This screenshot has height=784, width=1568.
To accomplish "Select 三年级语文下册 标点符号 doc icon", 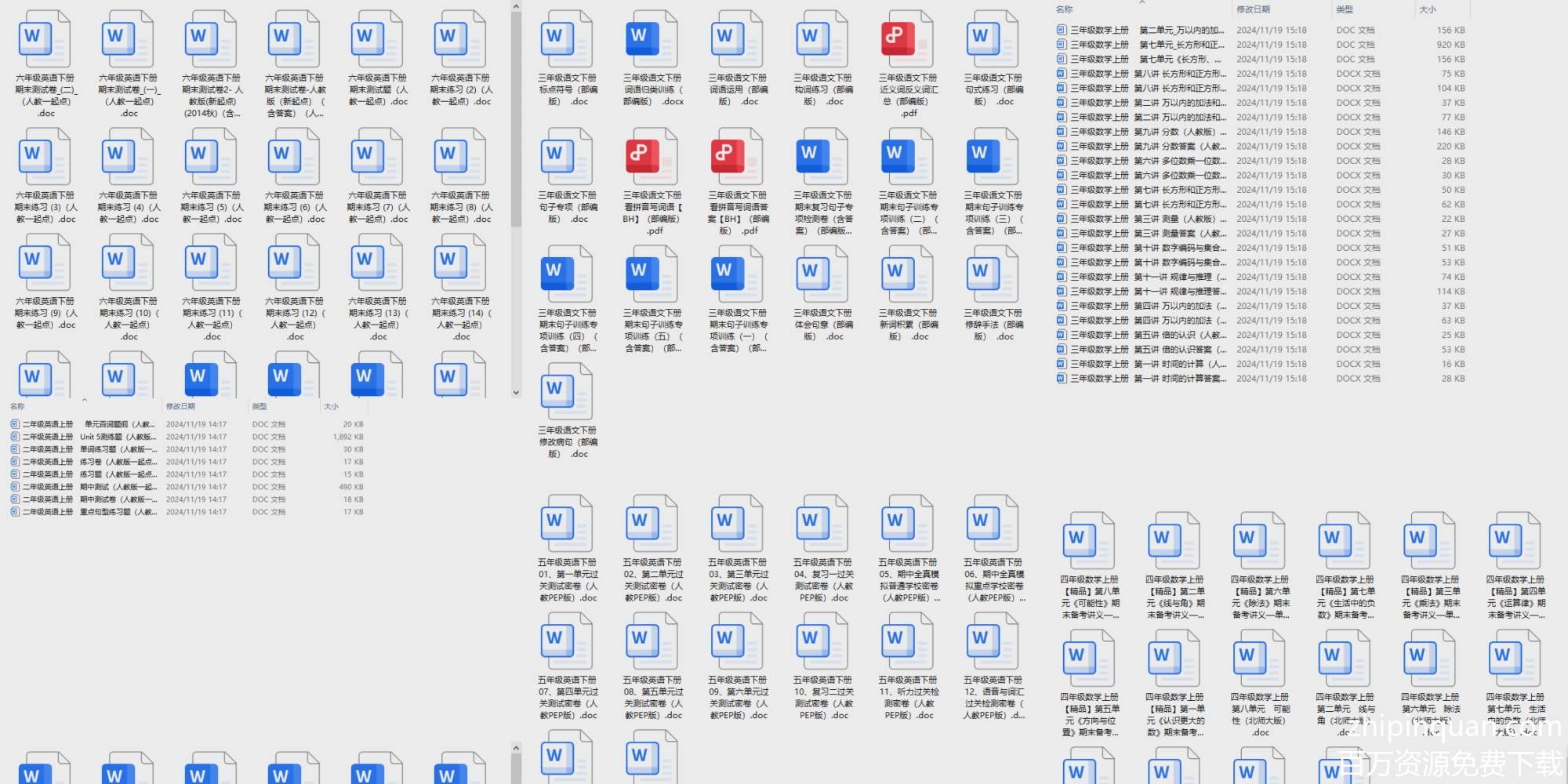I will tap(567, 41).
